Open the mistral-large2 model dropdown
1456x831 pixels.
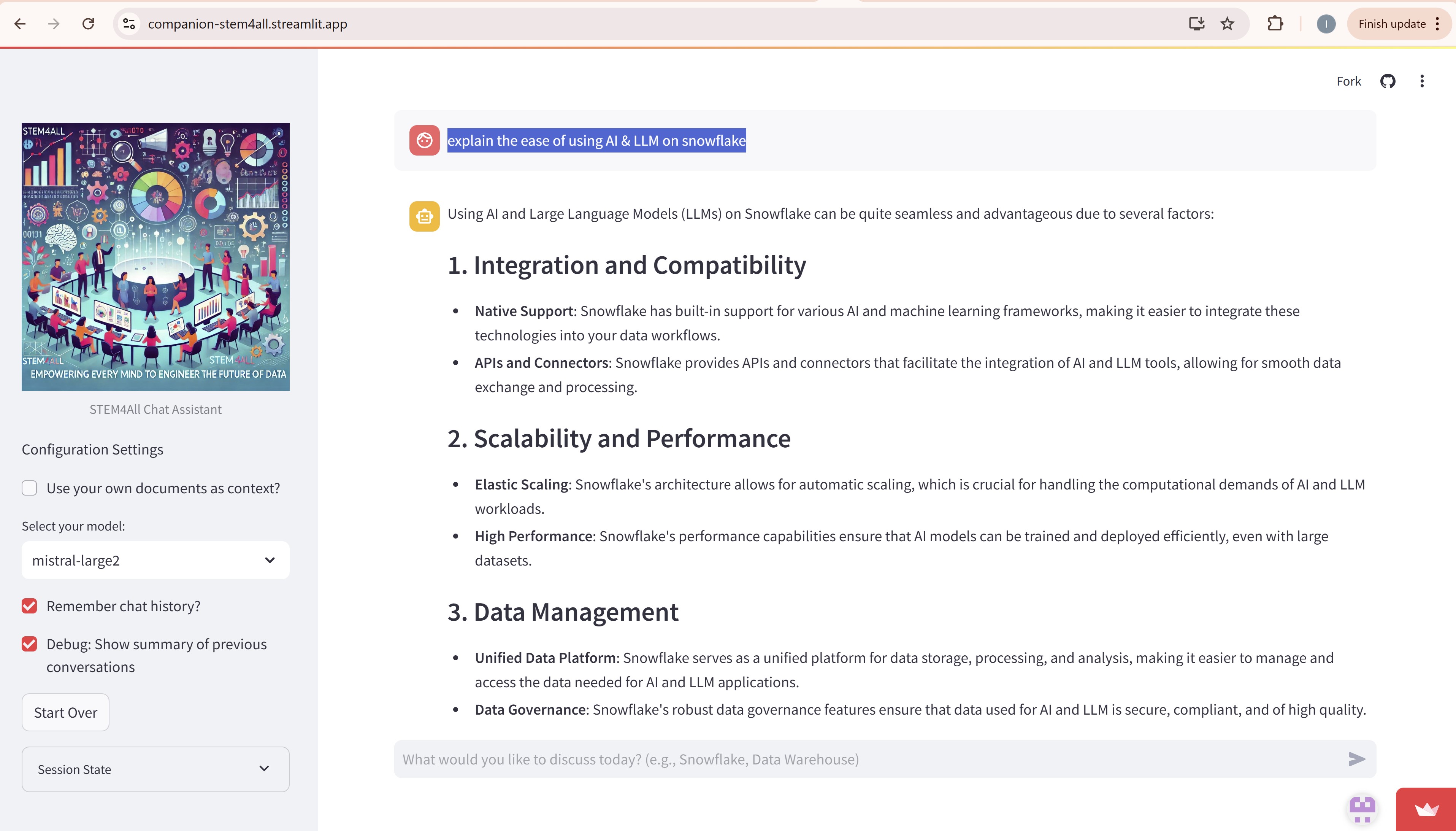point(155,561)
